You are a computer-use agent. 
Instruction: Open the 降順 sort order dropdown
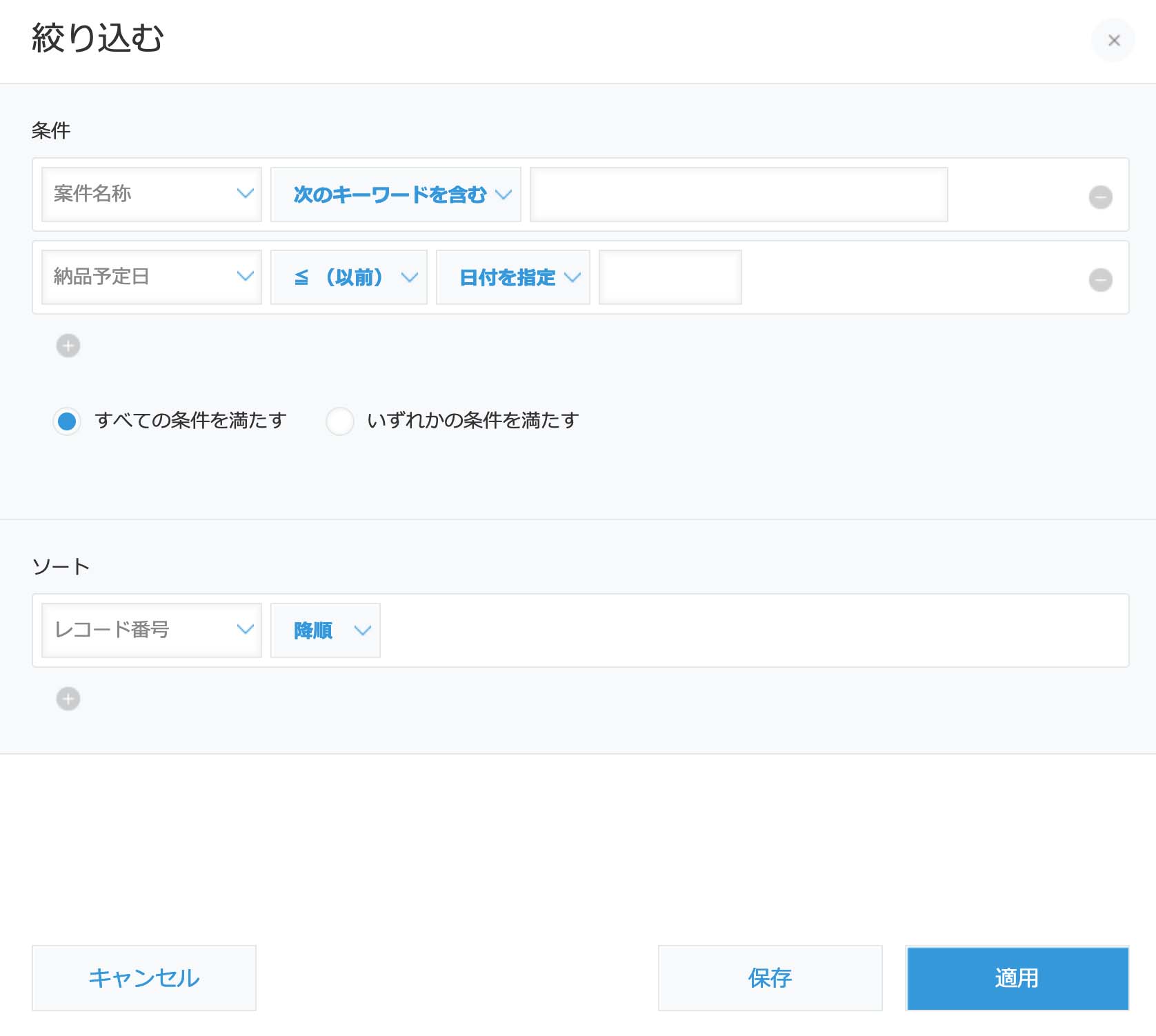pyautogui.click(x=326, y=630)
